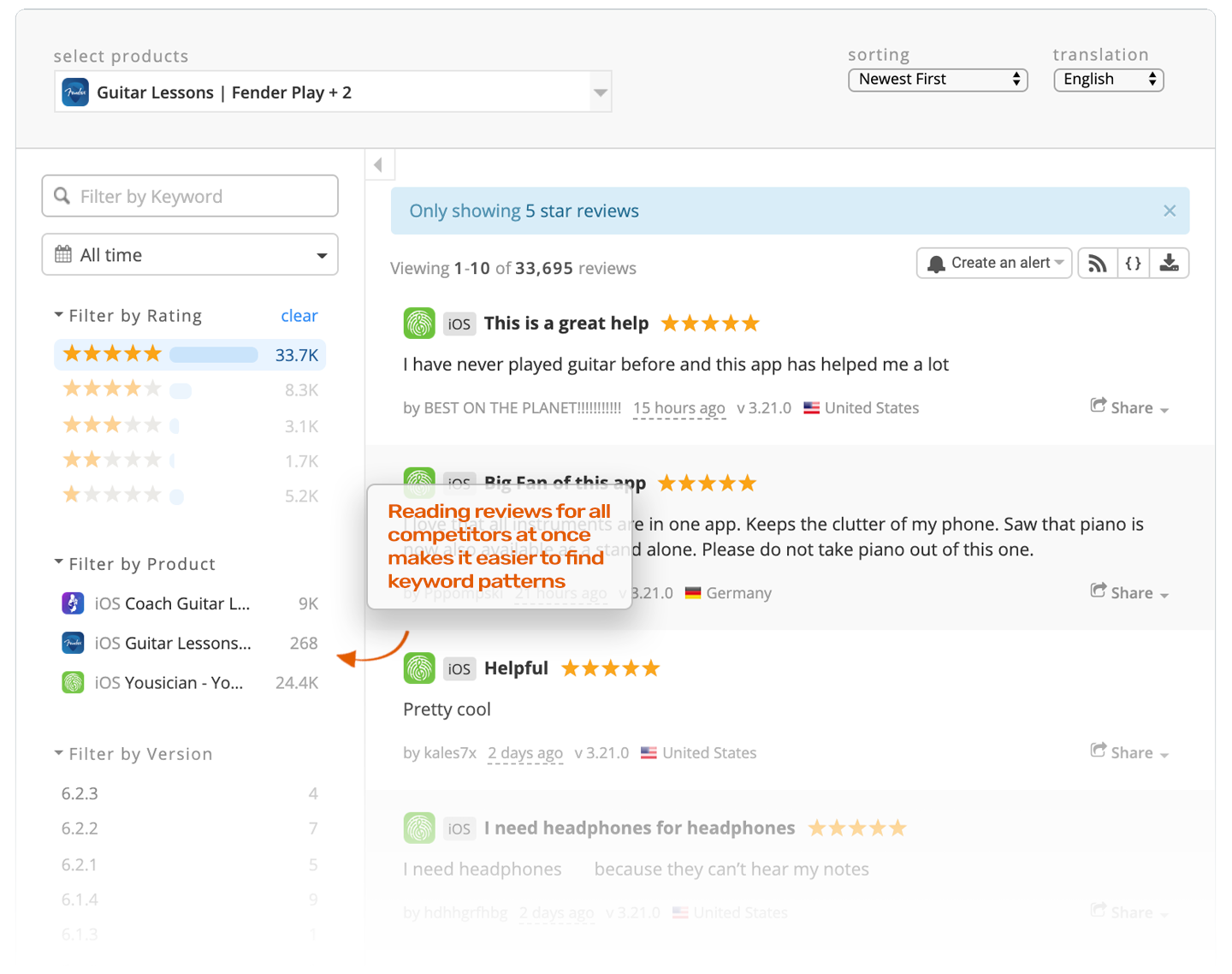Viewport: 1232px width, 974px height.
Task: Open the RSS feed button
Action: coord(1098,263)
